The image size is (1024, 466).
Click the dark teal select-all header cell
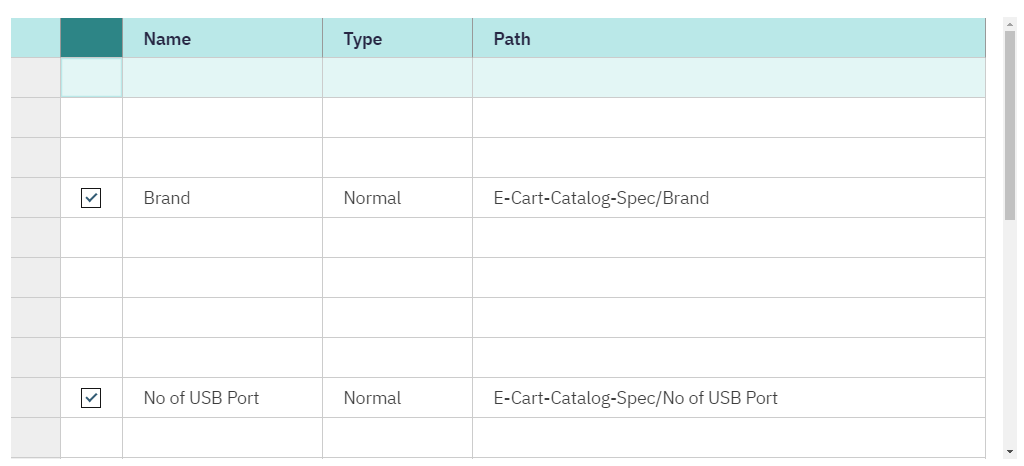[x=91, y=38]
